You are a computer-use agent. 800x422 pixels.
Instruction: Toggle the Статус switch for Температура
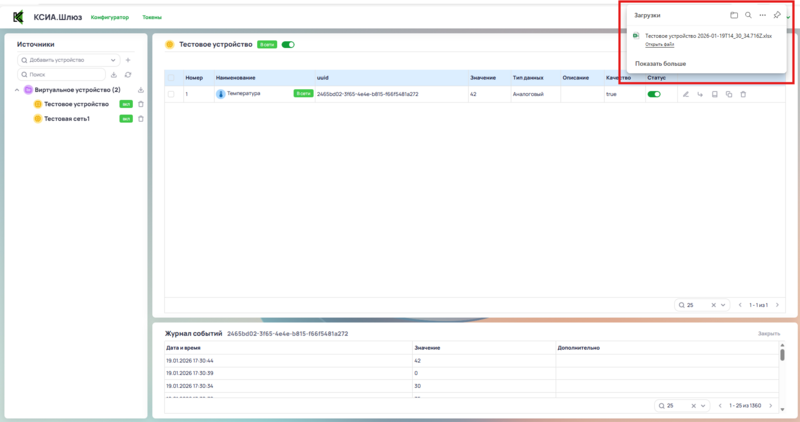655,94
